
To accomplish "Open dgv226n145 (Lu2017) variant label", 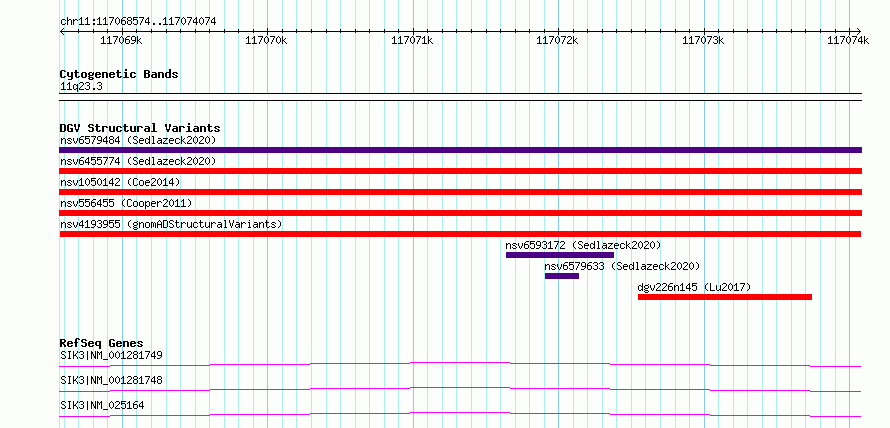I will [694, 287].
